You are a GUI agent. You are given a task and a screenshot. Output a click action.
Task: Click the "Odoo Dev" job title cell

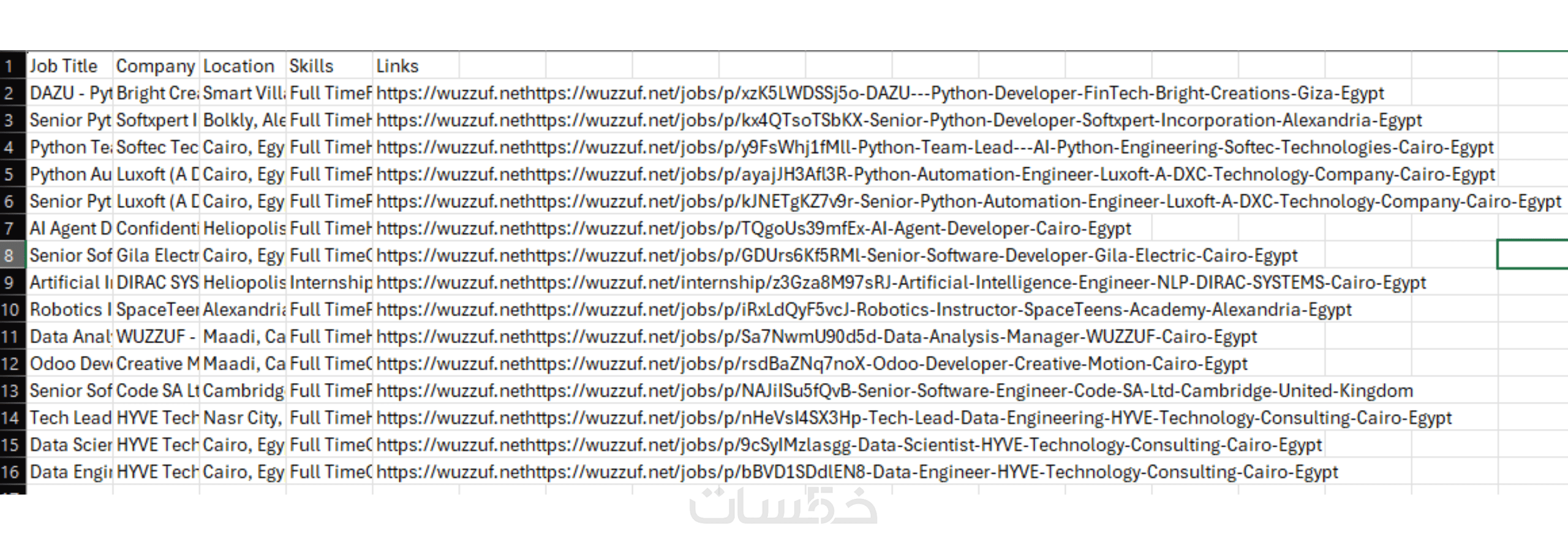point(69,364)
